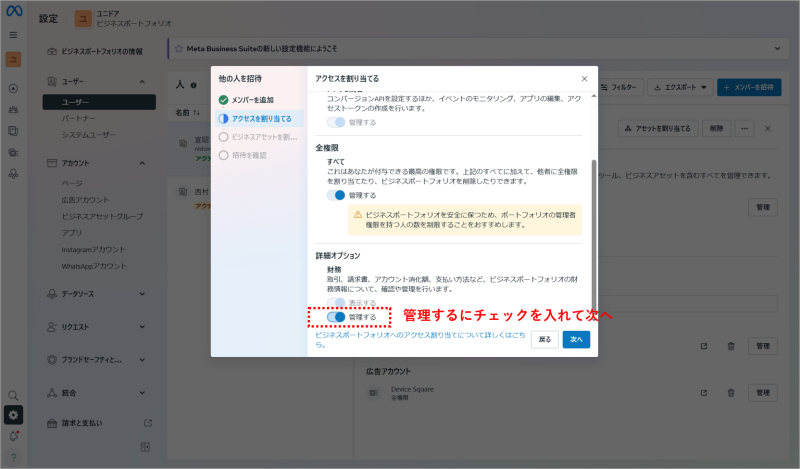This screenshot has width=800, height=469.
Task: Select アクセスを割り当てる step
Action: coord(259,118)
